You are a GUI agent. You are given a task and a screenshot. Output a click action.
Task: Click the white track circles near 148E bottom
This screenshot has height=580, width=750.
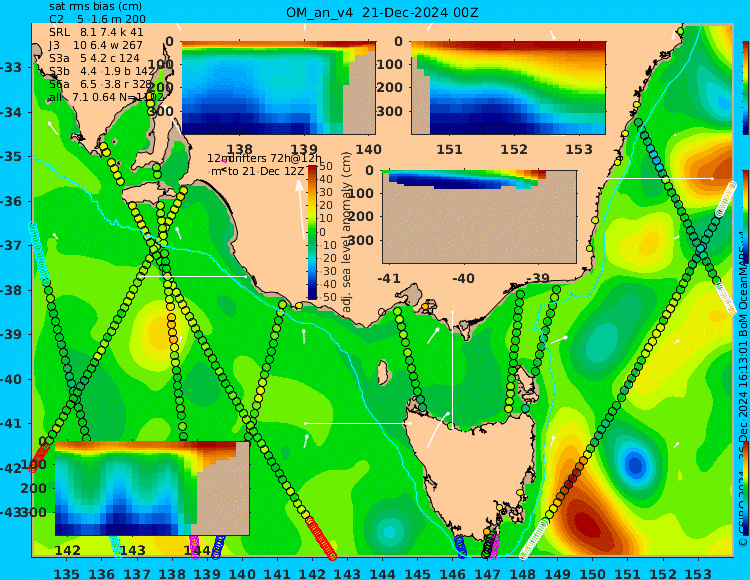[534, 539]
